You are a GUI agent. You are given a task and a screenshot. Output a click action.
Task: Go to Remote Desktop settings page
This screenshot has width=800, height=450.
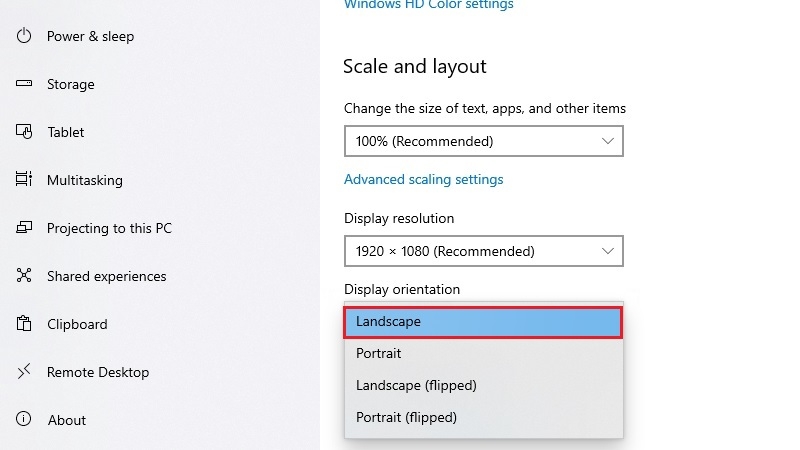tap(98, 372)
